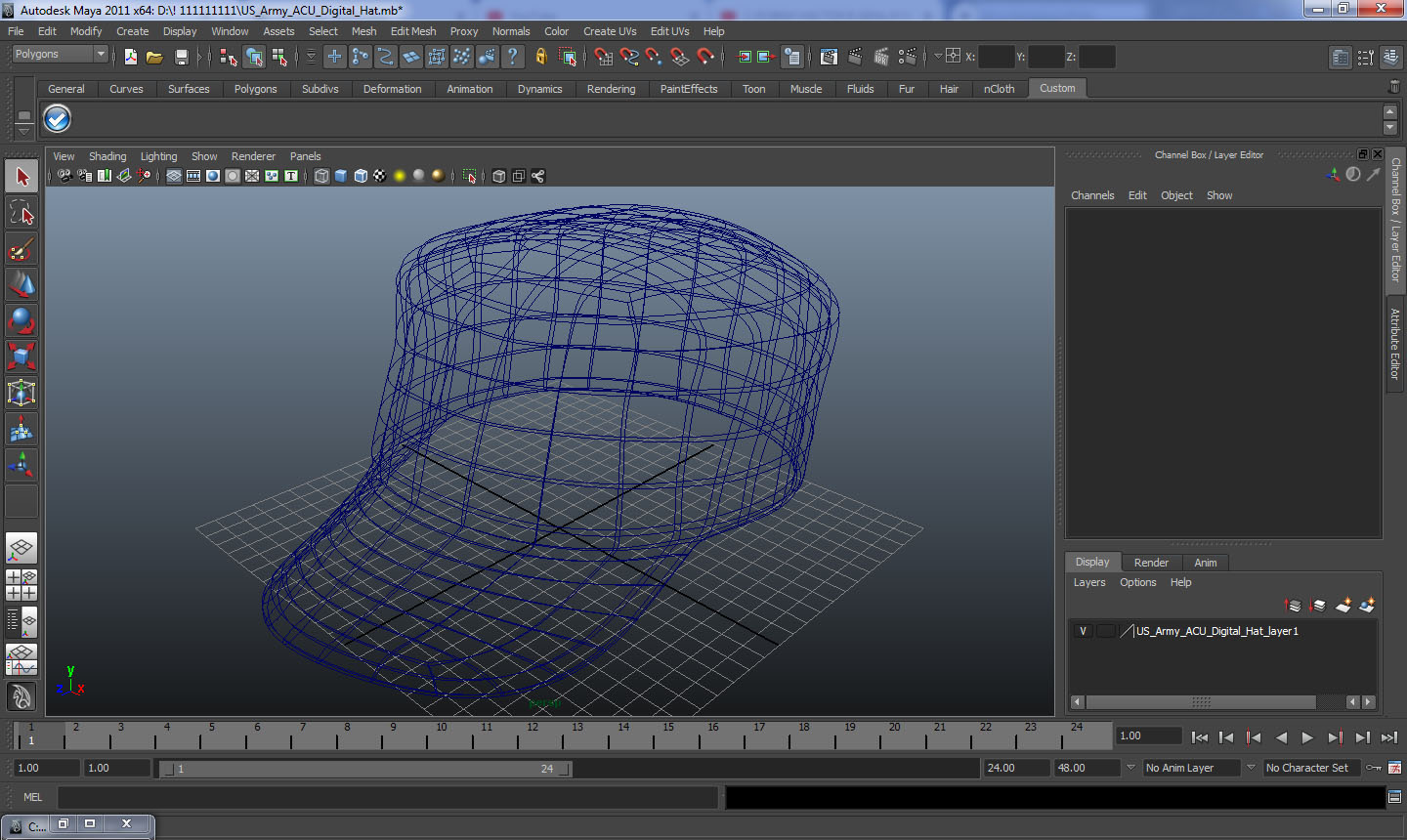Click the lock current selection icon
The width and height of the screenshot is (1407, 840).
[x=540, y=57]
